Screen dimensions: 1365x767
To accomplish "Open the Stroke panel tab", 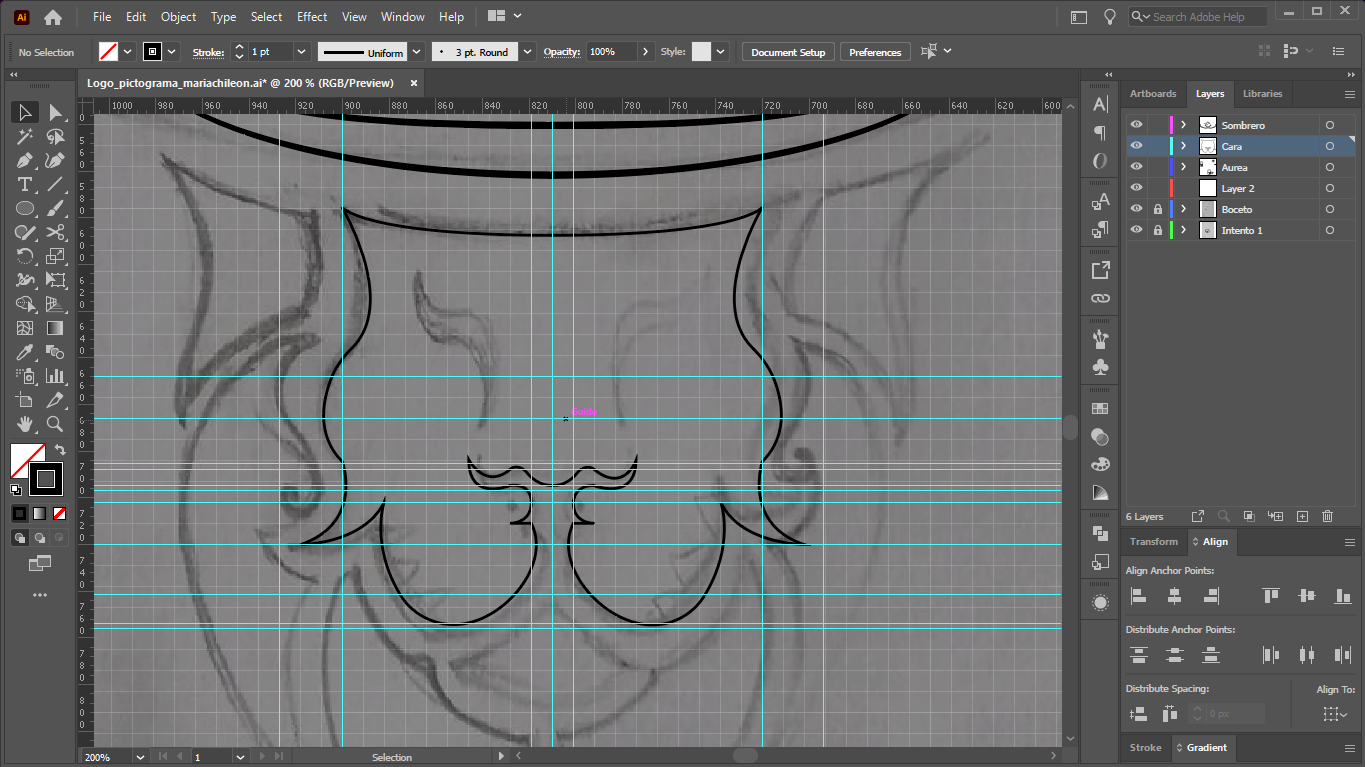I will click(x=1146, y=748).
